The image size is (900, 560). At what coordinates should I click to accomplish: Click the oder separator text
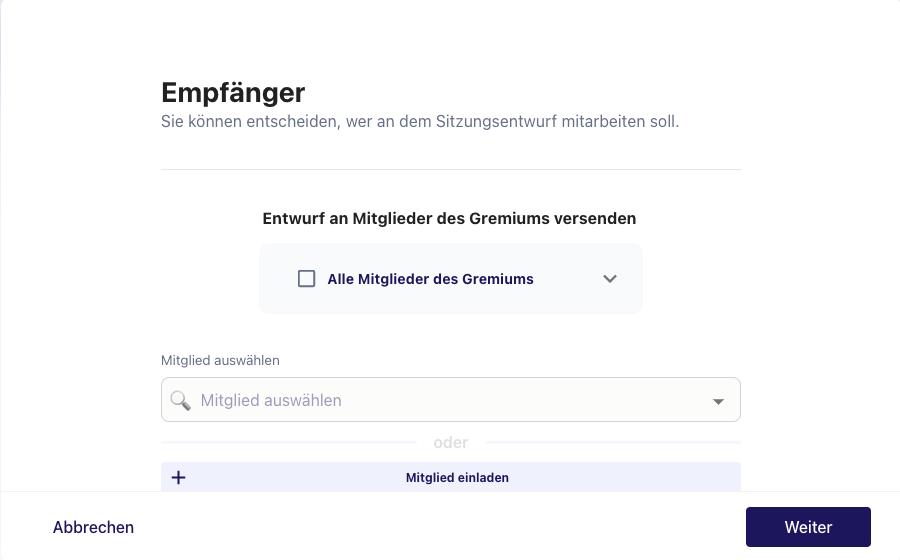pyautogui.click(x=451, y=442)
